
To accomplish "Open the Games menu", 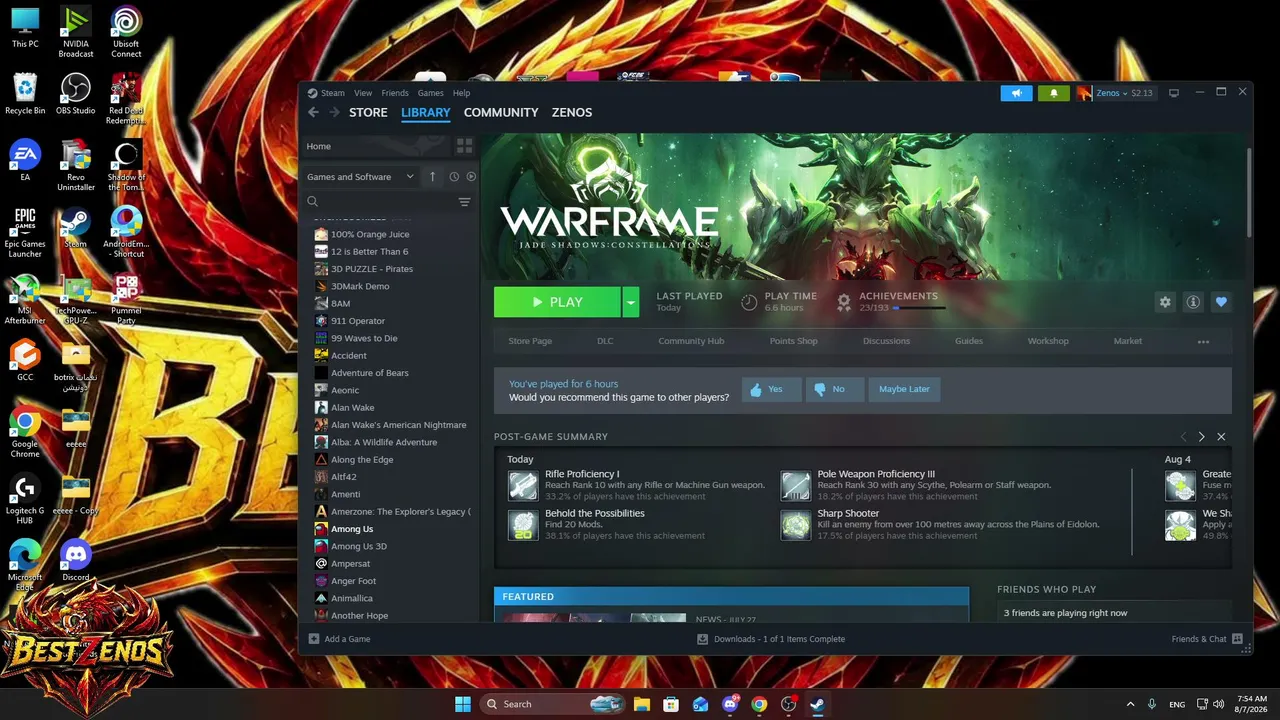I will (x=431, y=93).
